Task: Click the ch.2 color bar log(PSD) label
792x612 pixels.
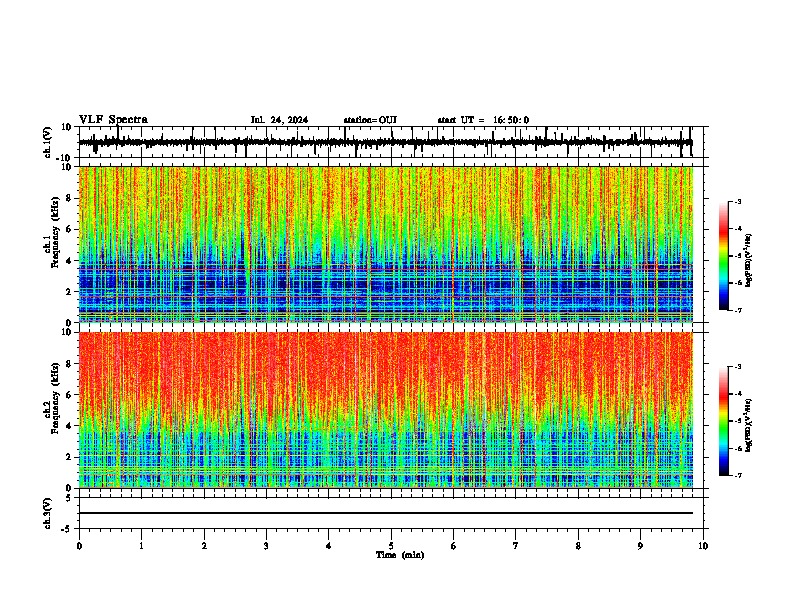Action: pyautogui.click(x=748, y=425)
